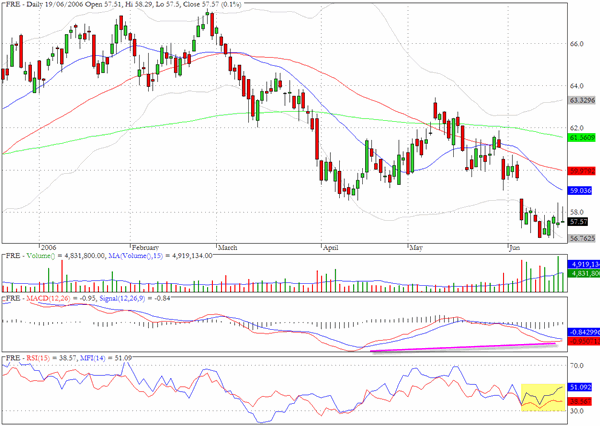Select the red -0.950713 MACD value tag

click(584, 341)
